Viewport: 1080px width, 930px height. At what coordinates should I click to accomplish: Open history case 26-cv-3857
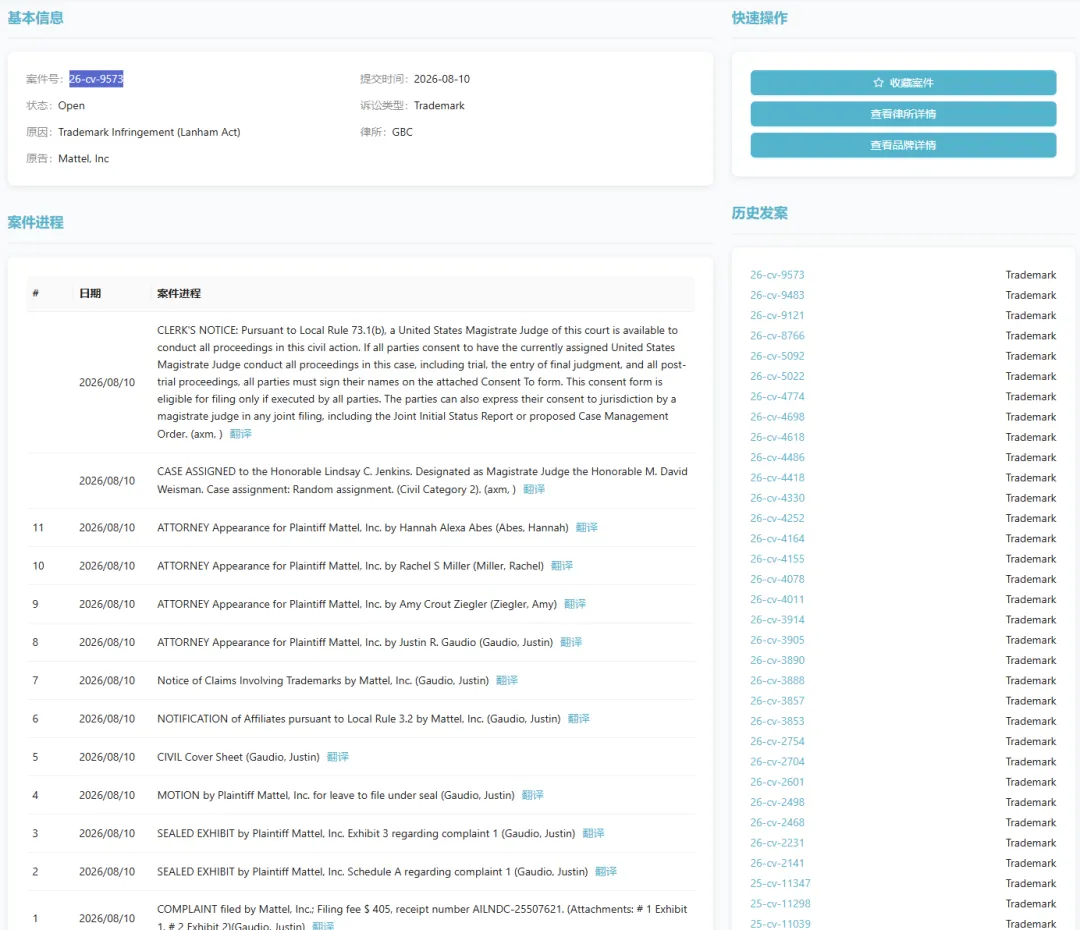point(777,701)
